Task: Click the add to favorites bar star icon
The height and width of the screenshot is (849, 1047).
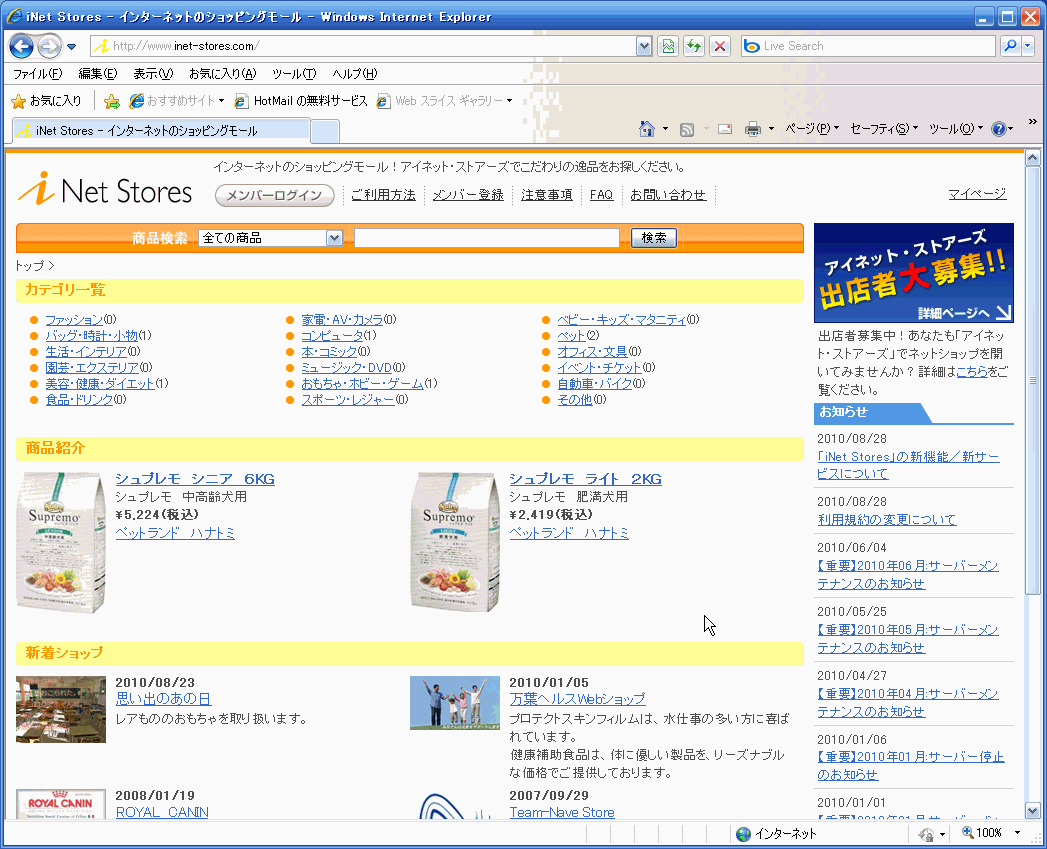Action: [x=112, y=101]
